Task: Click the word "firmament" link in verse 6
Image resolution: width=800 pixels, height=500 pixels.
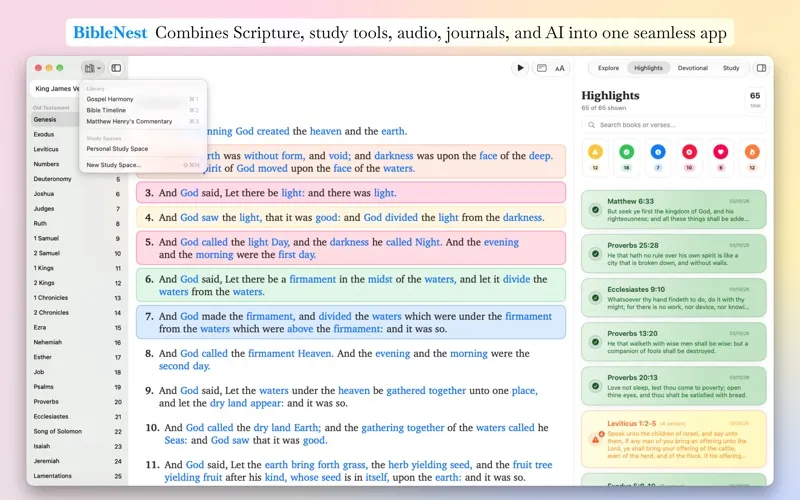Action: [x=312, y=279]
